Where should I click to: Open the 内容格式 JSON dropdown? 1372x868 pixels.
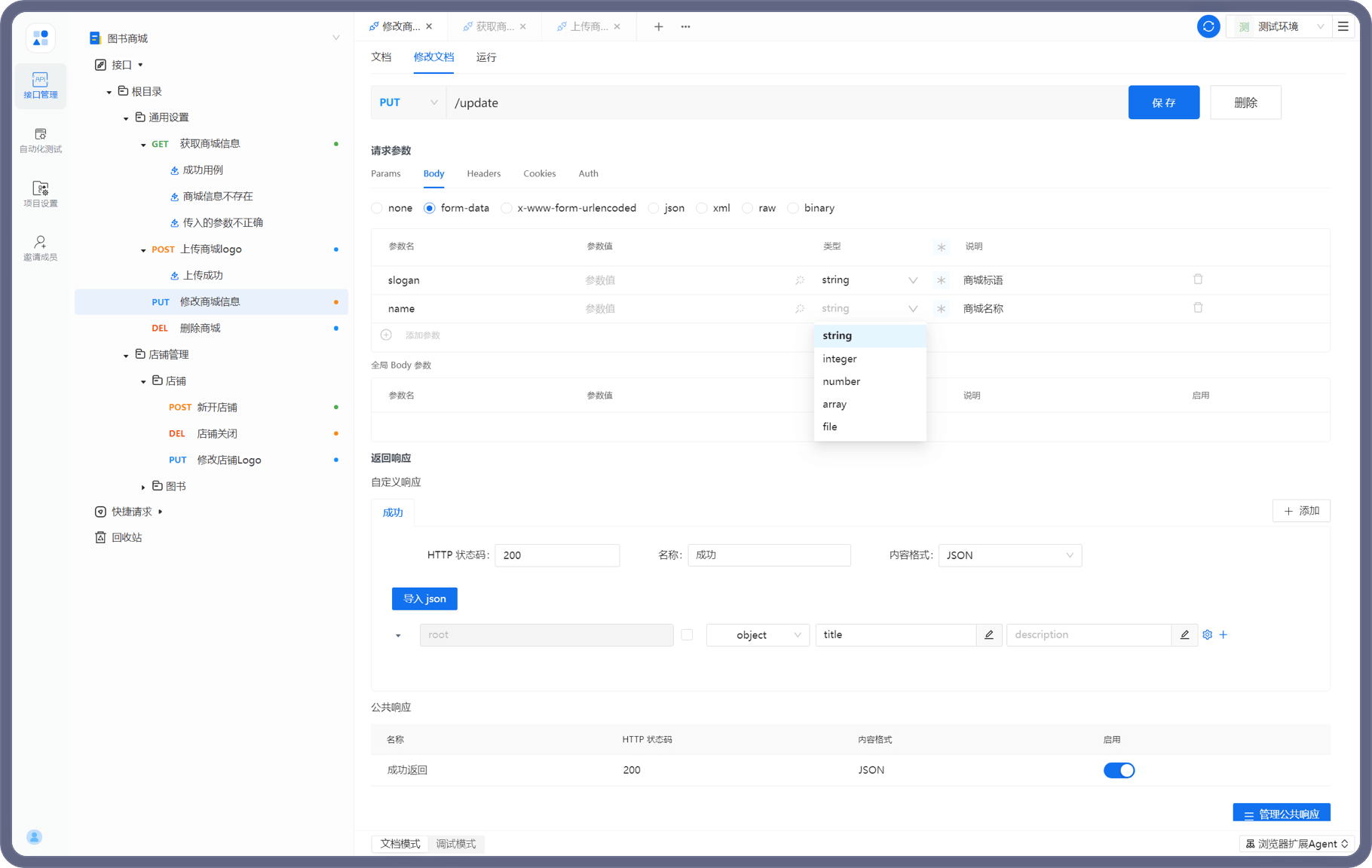coord(1010,555)
